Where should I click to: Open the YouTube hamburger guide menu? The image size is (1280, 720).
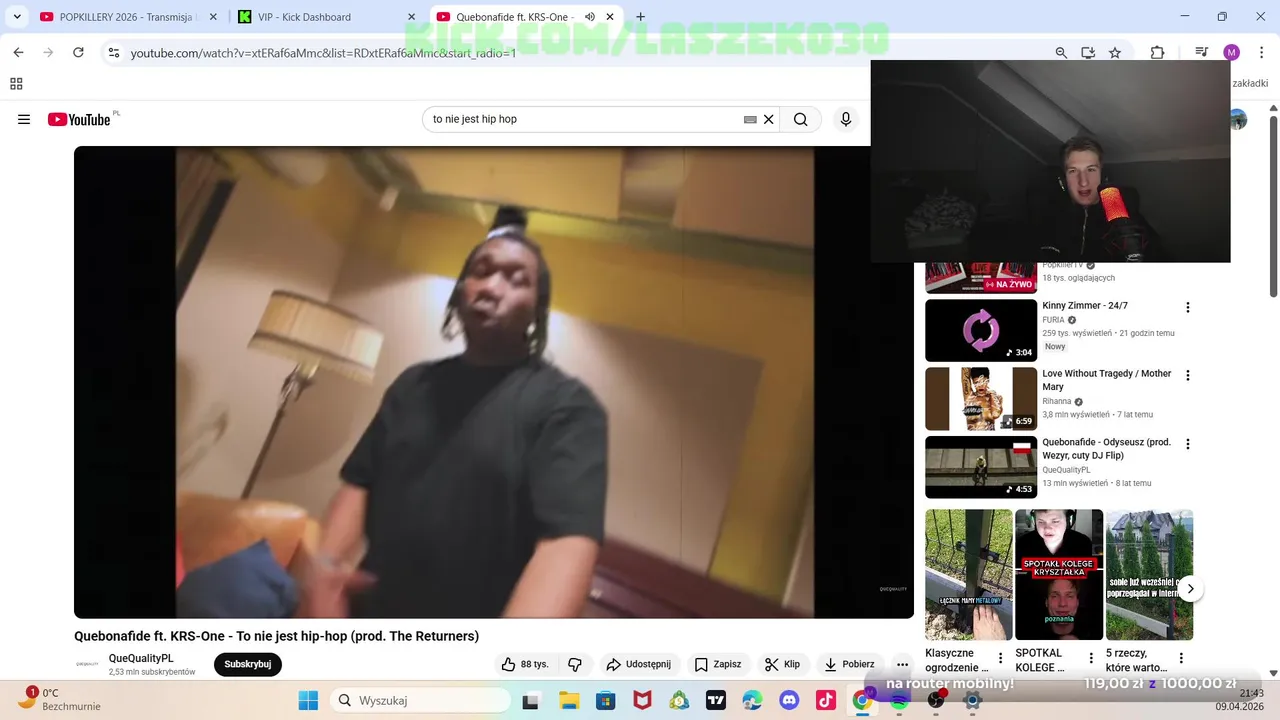[24, 119]
